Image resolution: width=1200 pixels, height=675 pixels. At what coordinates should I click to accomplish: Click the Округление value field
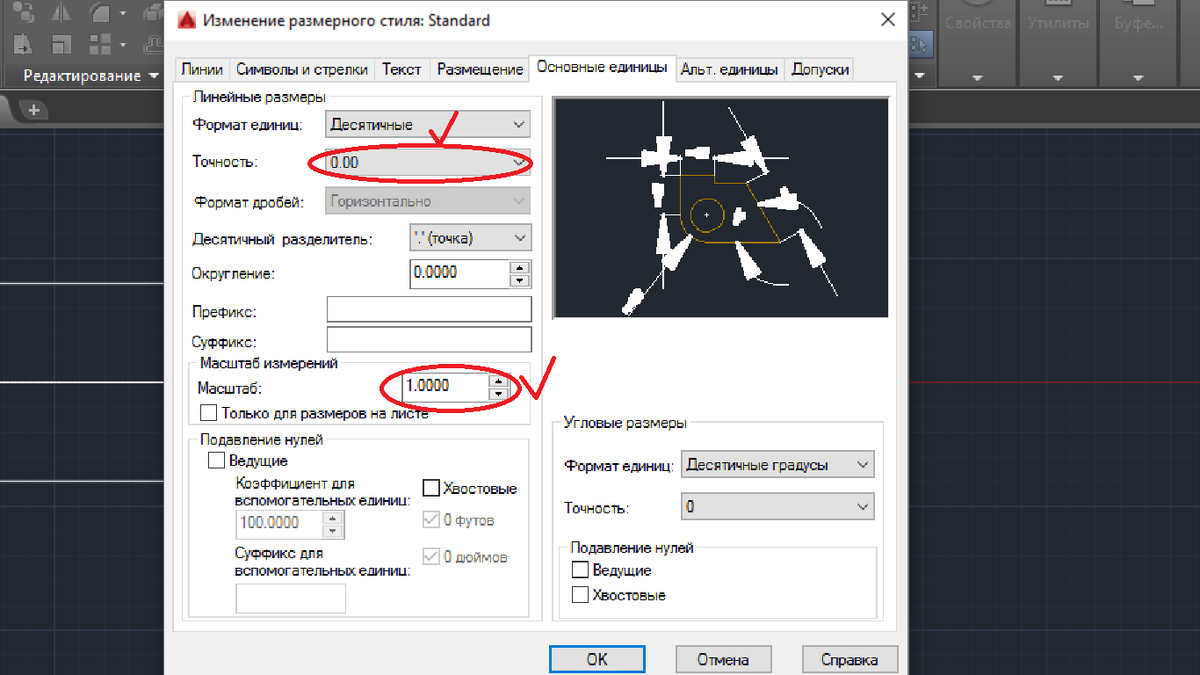click(459, 272)
